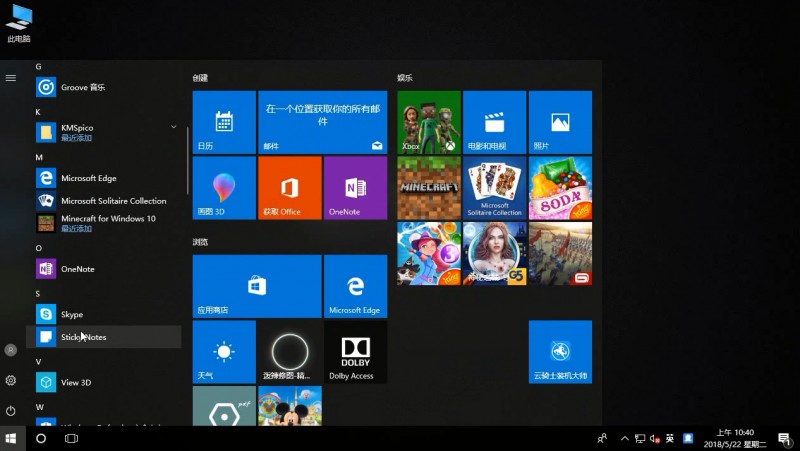800x451 pixels.
Task: Launch the Paint 3D (画图 3D) tile
Action: point(224,188)
